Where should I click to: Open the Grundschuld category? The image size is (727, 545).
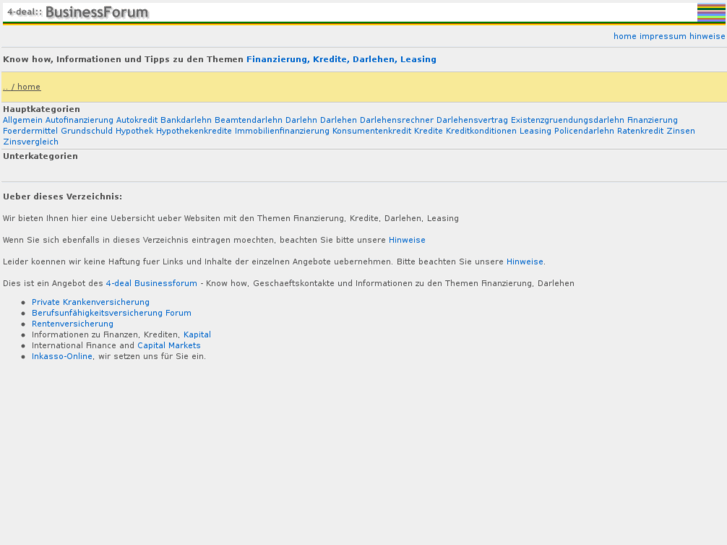(x=87, y=131)
